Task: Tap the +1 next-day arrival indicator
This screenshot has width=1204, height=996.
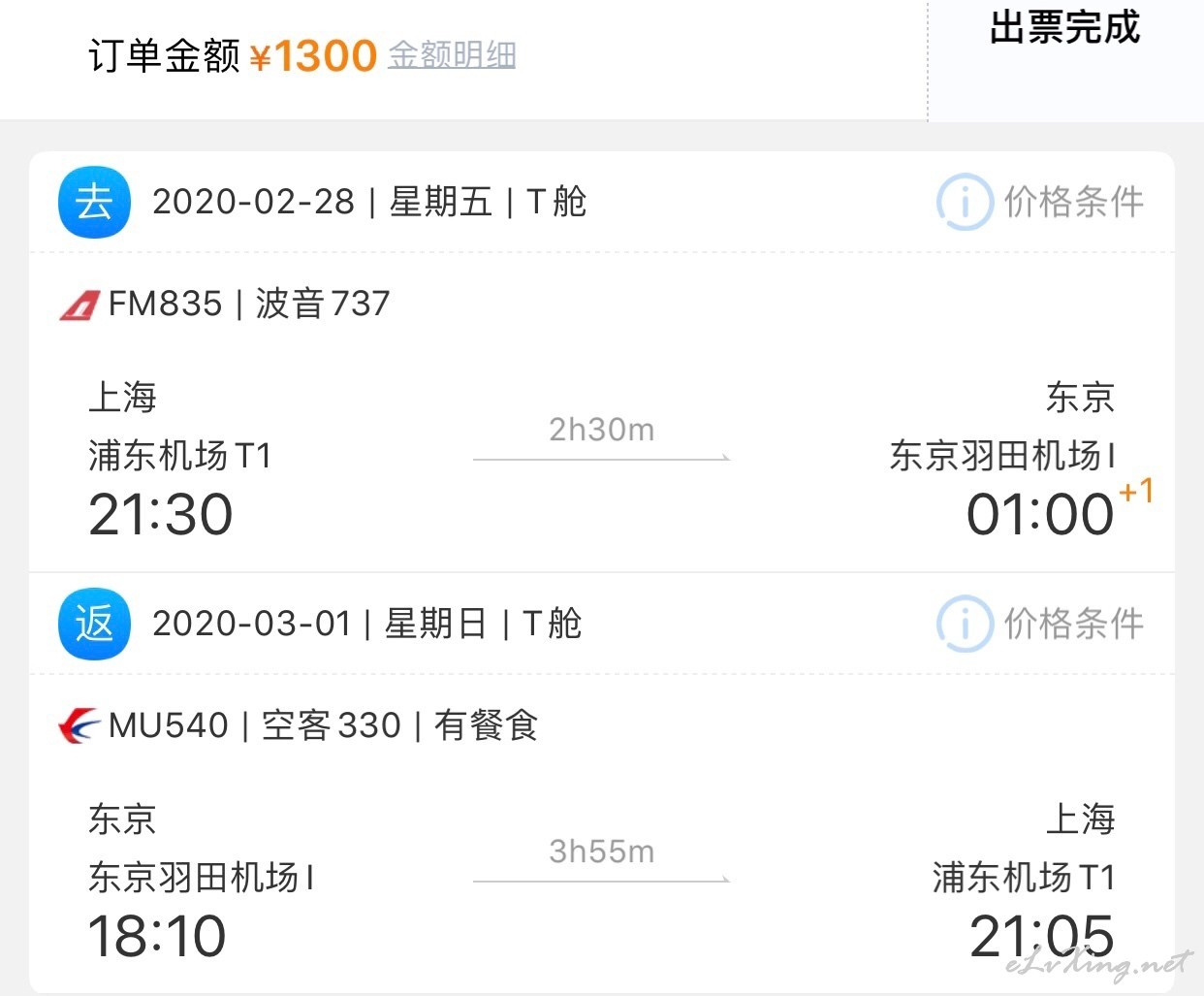Action: [1136, 492]
